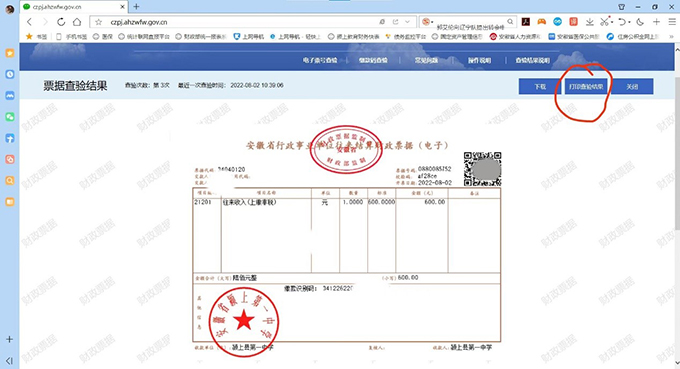Click the yellow star icon in left sidebar
Screen dimensions: 680x369
[x=10, y=53]
